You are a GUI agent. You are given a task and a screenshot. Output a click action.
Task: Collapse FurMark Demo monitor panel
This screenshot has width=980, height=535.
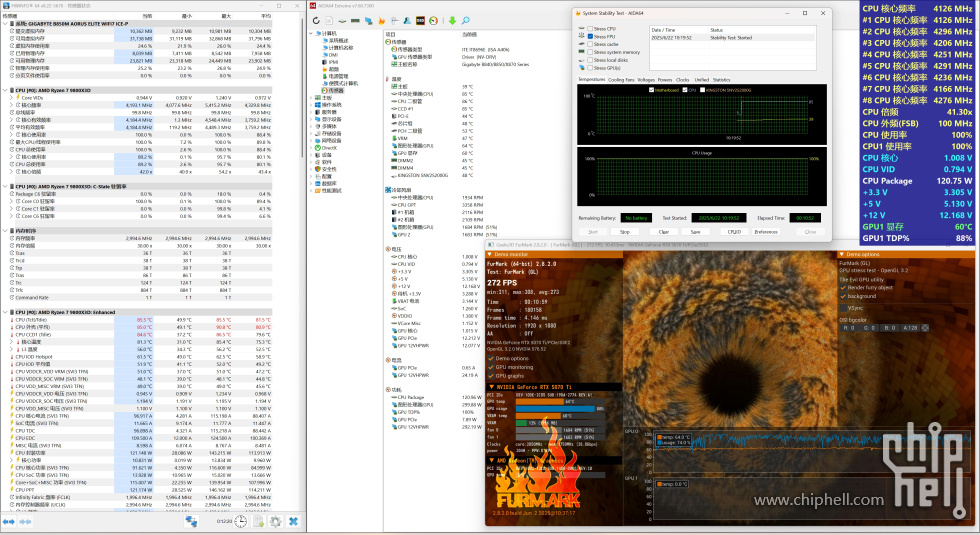pyautogui.click(x=489, y=254)
